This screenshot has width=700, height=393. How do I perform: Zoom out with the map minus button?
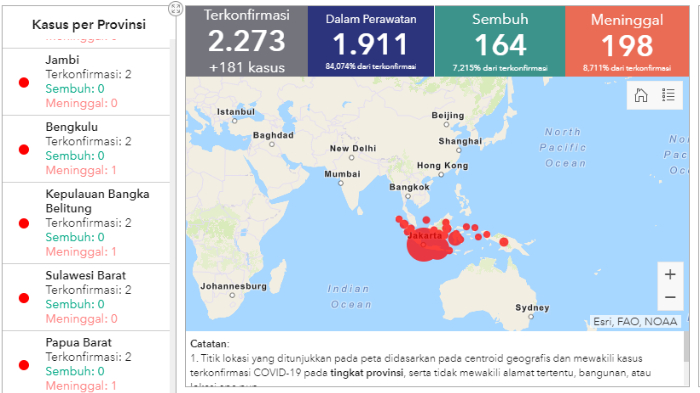(x=670, y=297)
